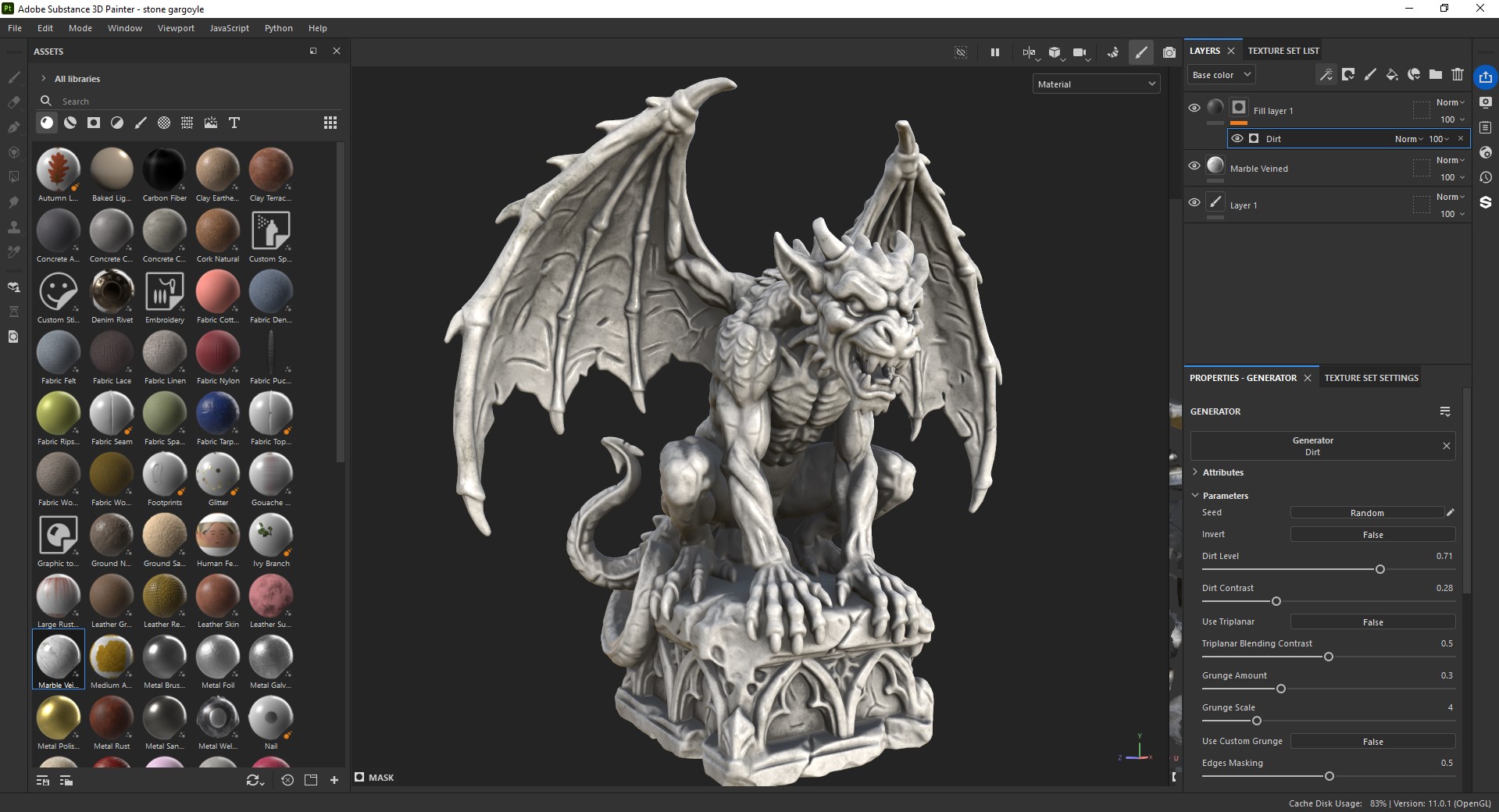Open symmetry settings in viewport toolbar
Screen dimensions: 1499x812
[x=1030, y=52]
